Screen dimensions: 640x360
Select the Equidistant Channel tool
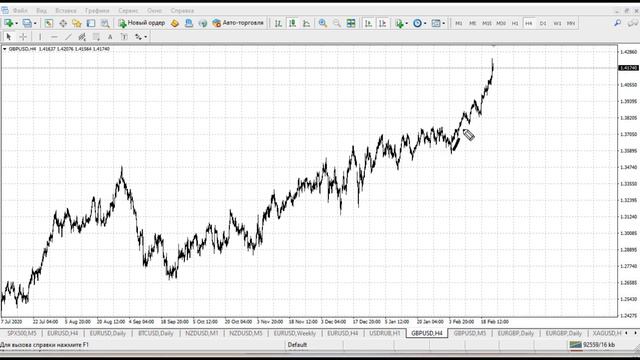point(82,37)
